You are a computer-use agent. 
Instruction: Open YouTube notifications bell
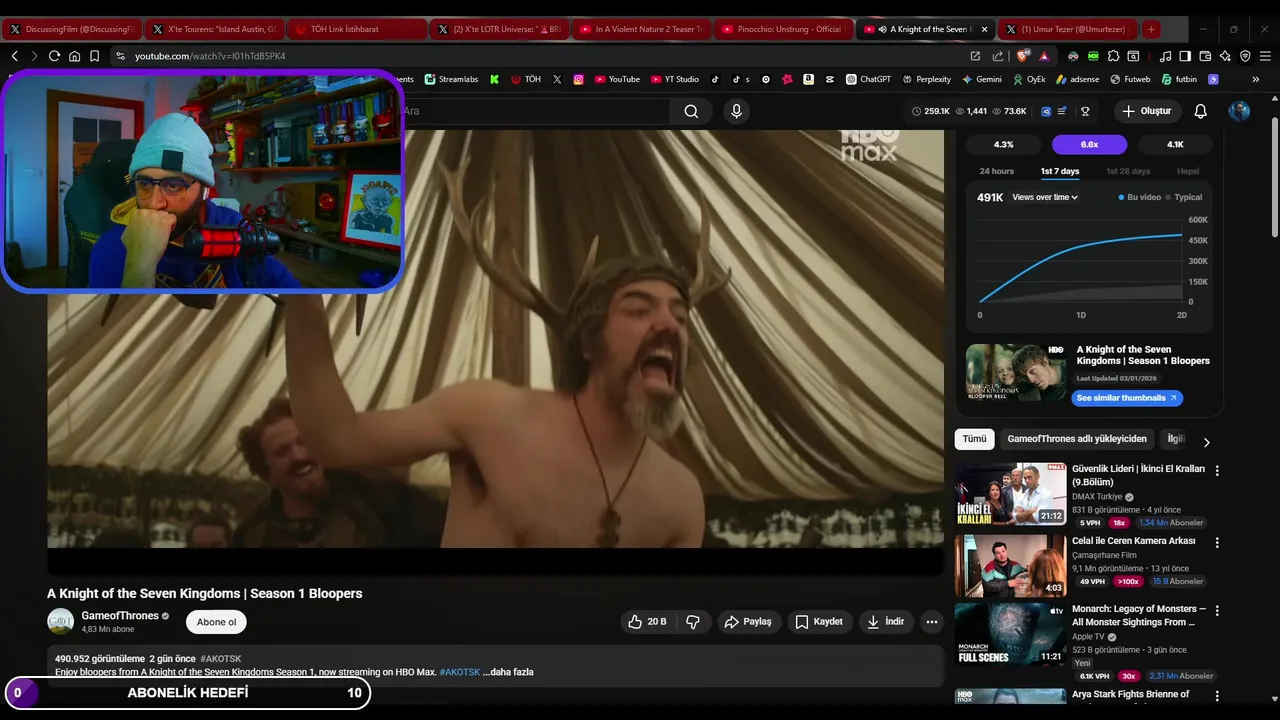click(x=1201, y=111)
